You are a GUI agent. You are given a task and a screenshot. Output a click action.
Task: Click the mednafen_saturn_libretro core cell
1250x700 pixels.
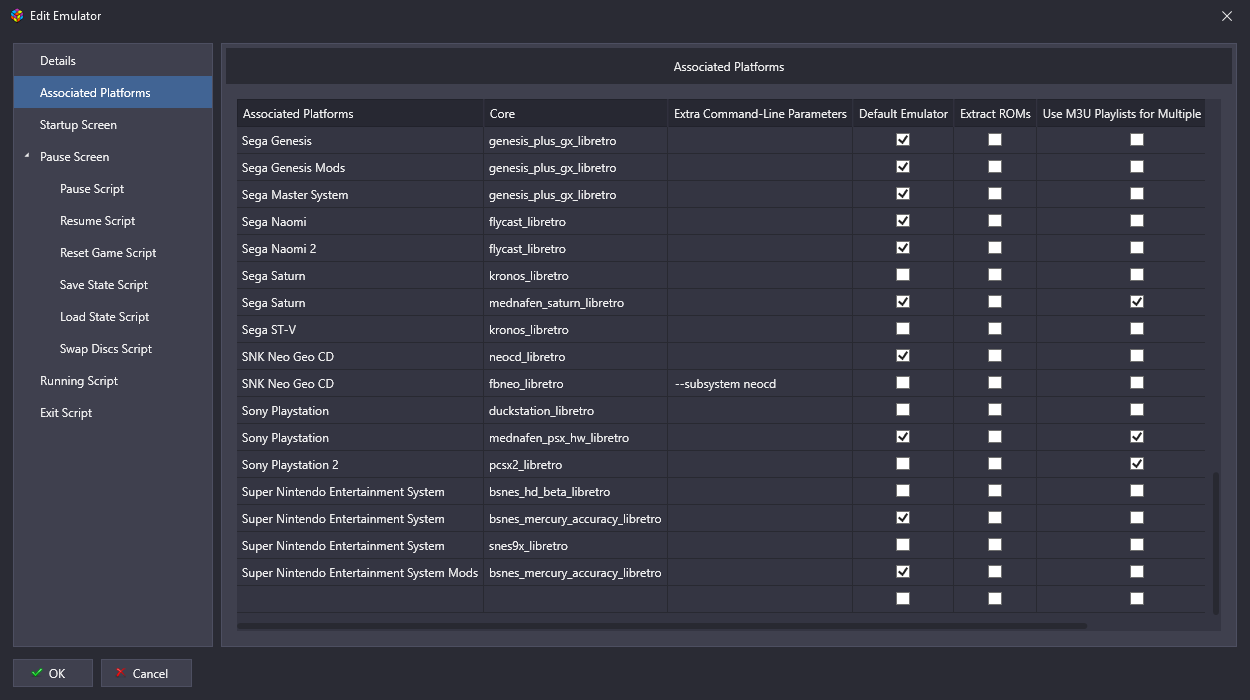coord(575,302)
